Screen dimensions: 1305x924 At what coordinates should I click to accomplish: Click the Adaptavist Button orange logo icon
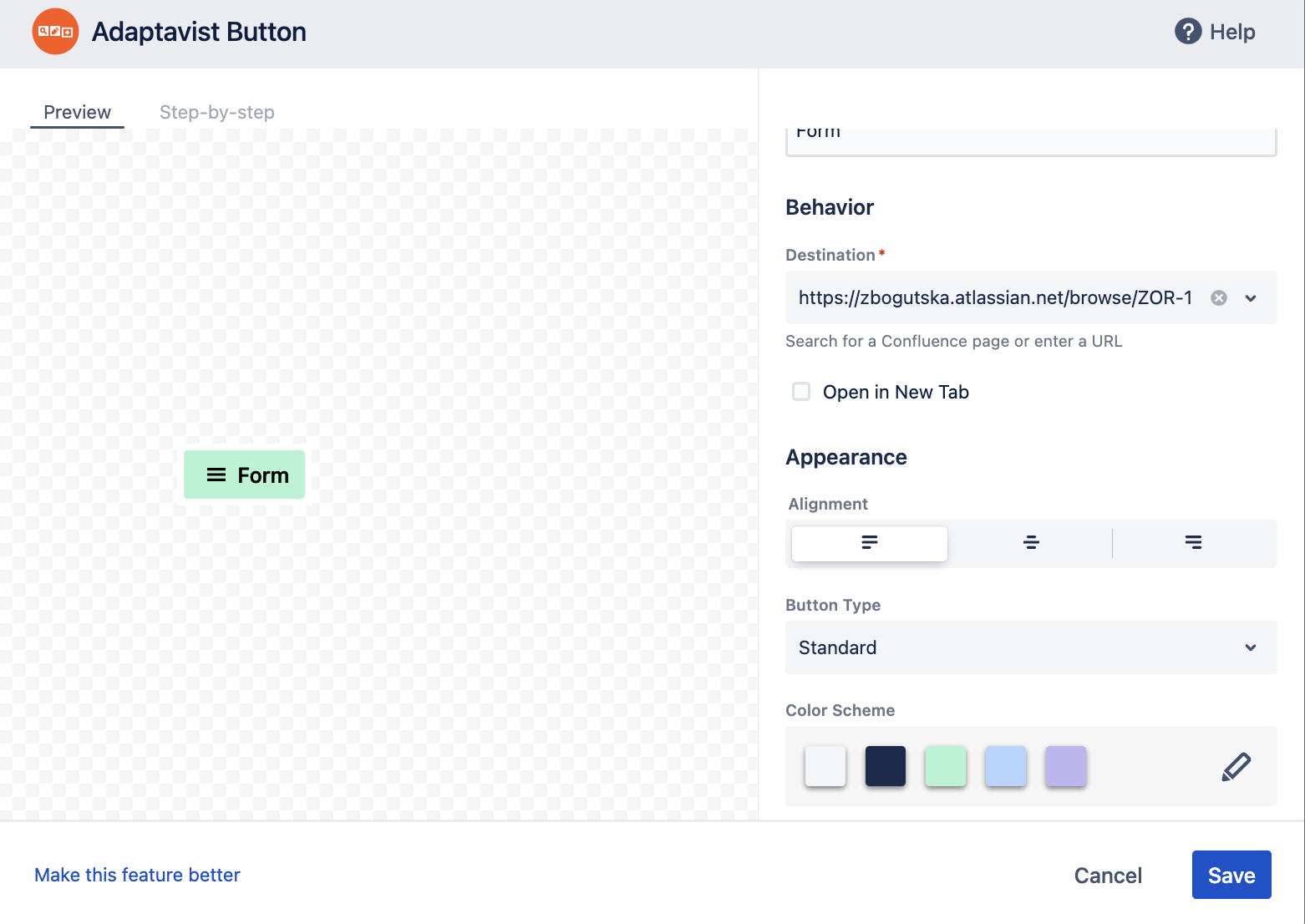[55, 32]
